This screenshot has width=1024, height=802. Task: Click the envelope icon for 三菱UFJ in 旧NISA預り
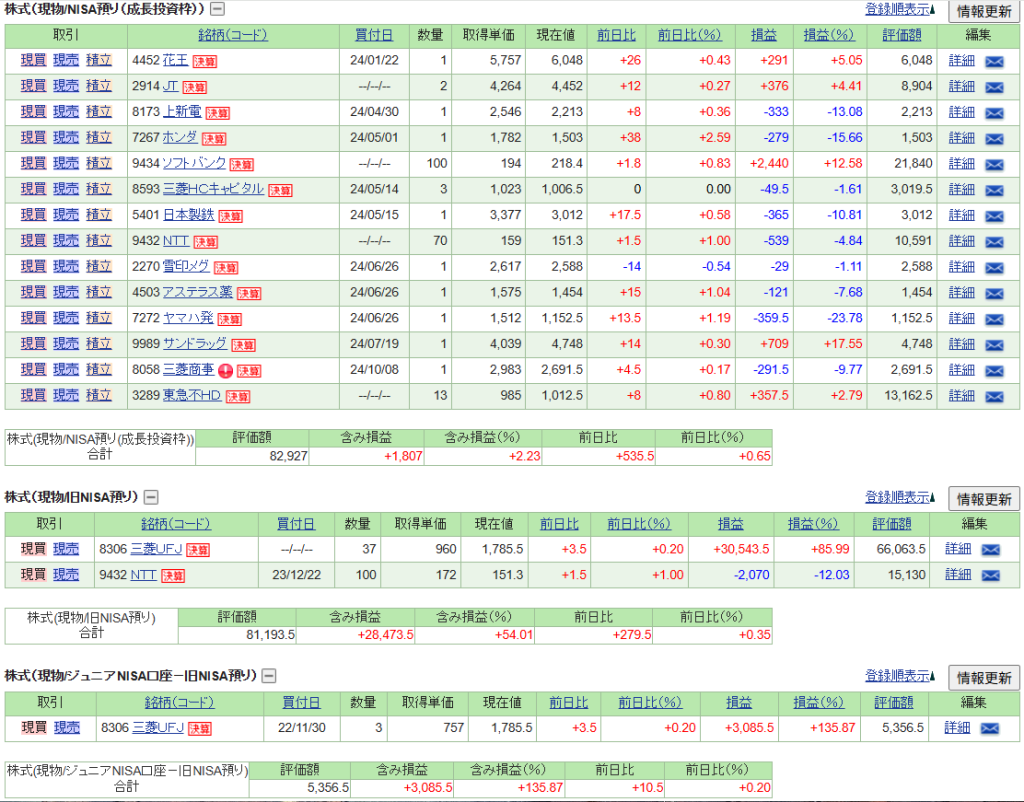(x=990, y=549)
